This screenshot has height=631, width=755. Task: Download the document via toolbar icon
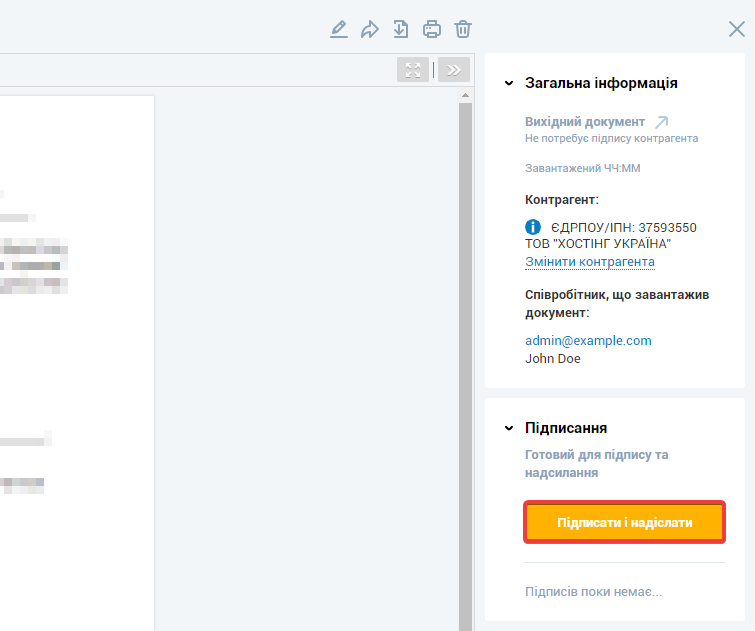click(x=401, y=29)
